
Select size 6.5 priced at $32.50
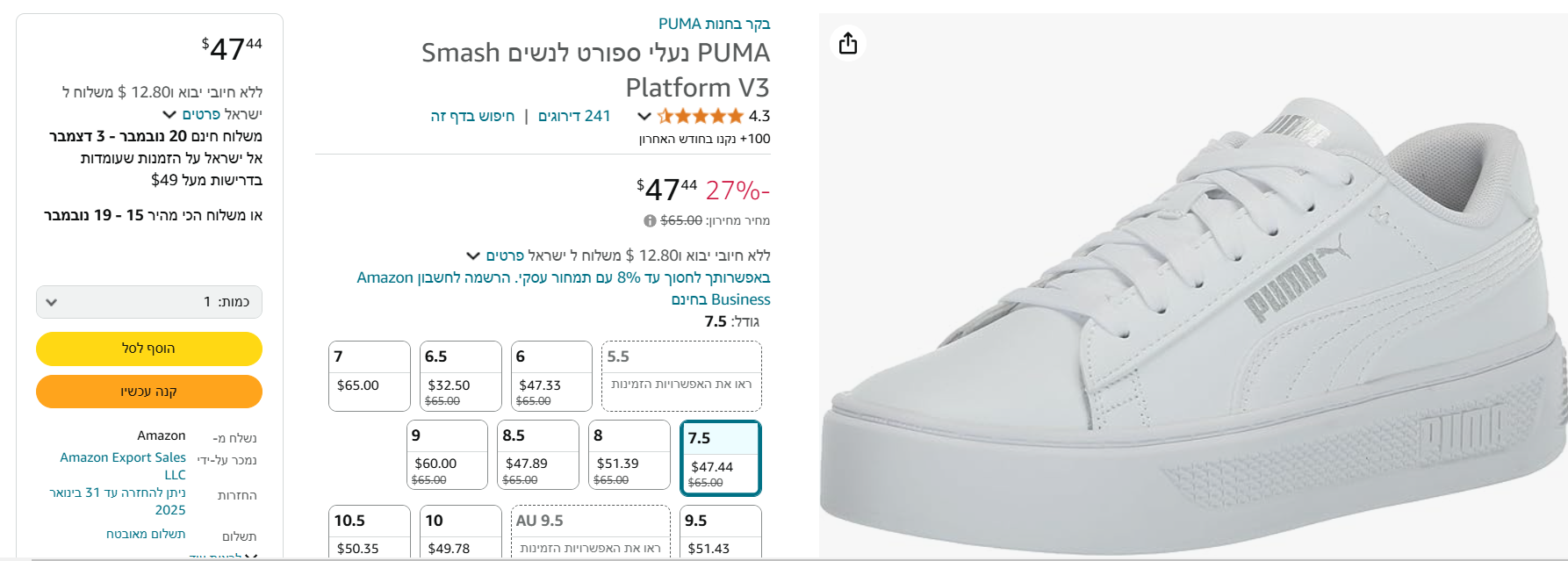(x=460, y=376)
